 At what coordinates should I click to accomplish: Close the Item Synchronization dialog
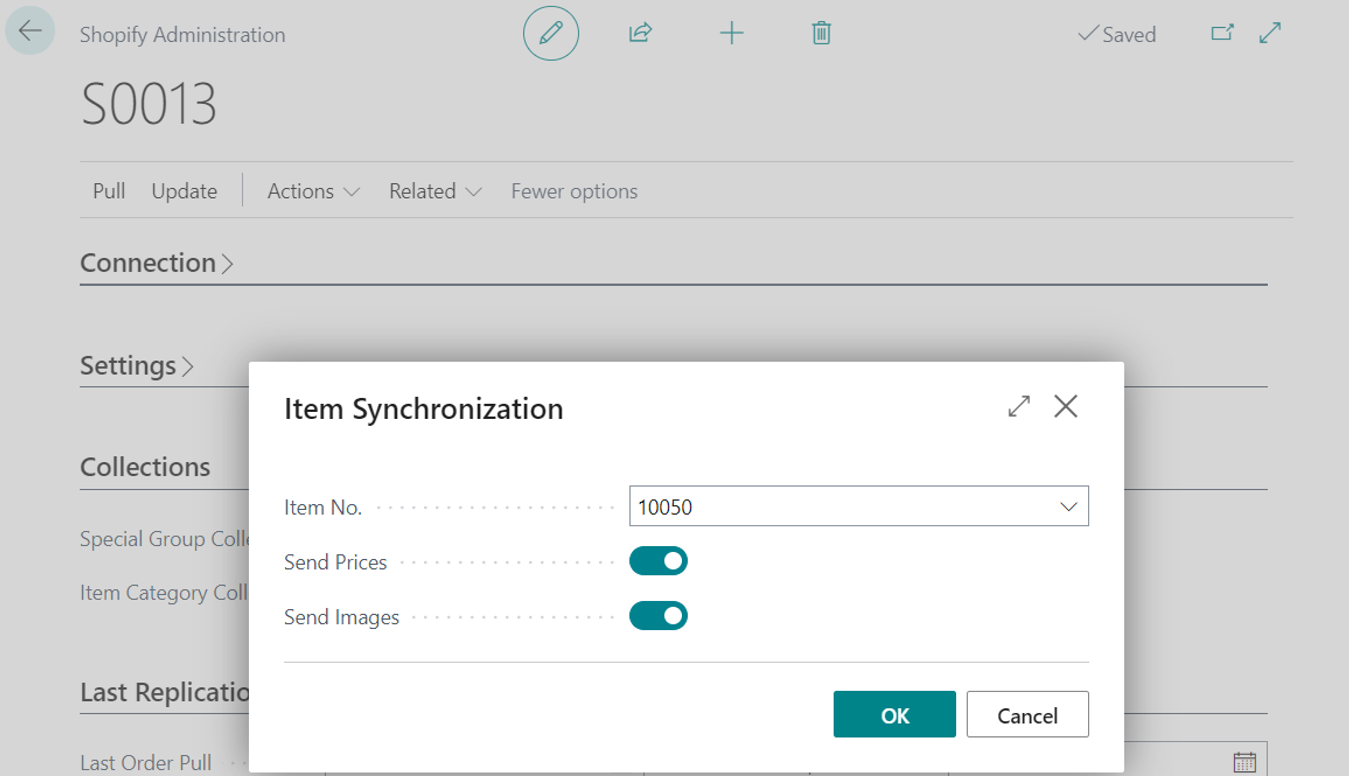(x=1066, y=407)
